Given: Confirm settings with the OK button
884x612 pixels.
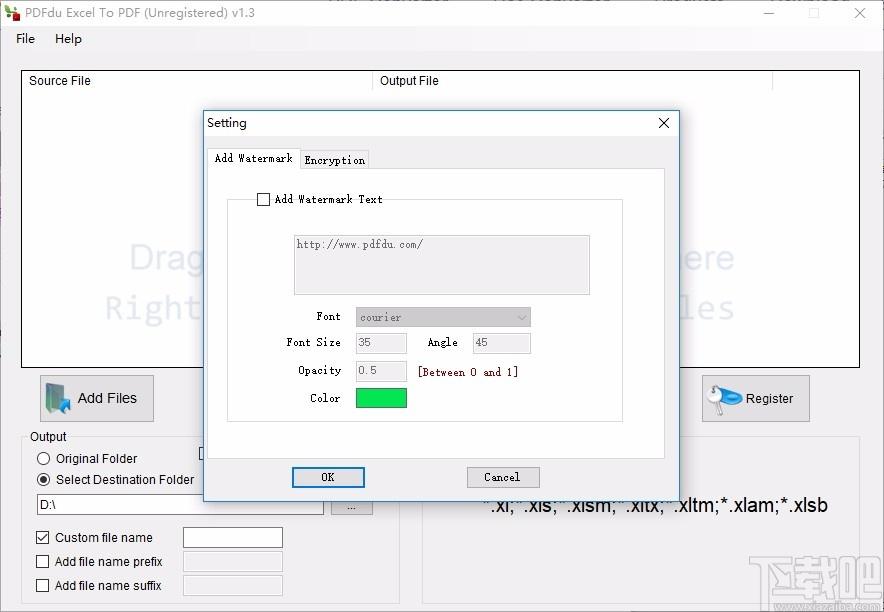Looking at the screenshot, I should 328,477.
